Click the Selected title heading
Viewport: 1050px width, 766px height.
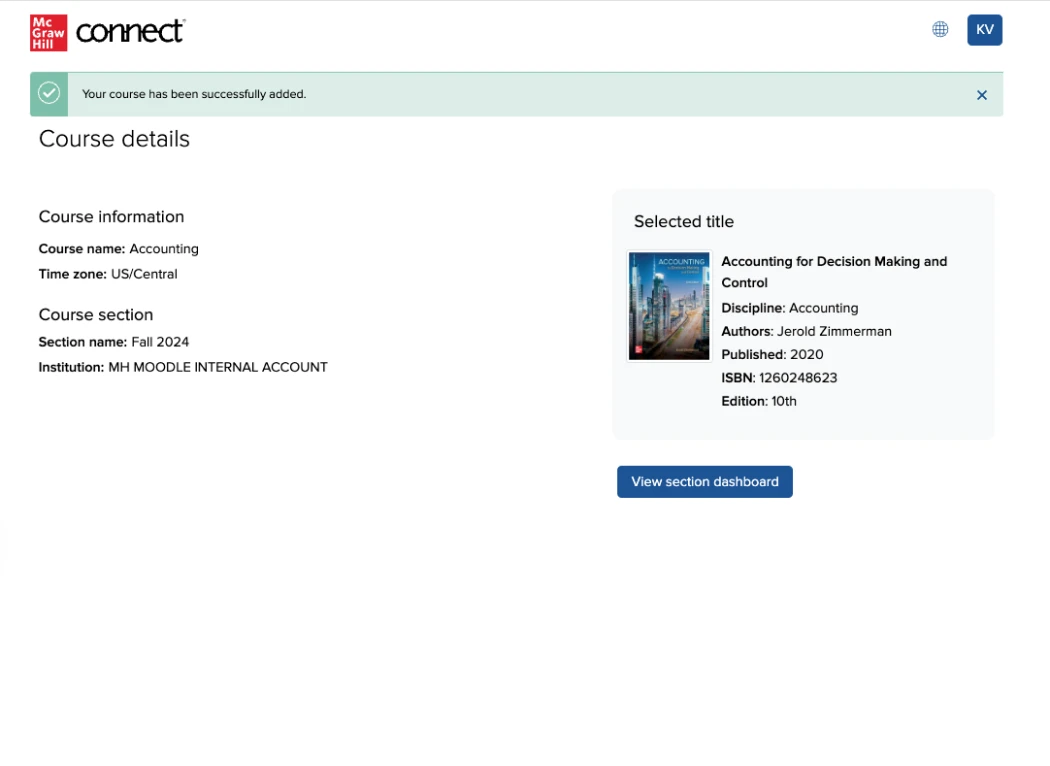[684, 221]
